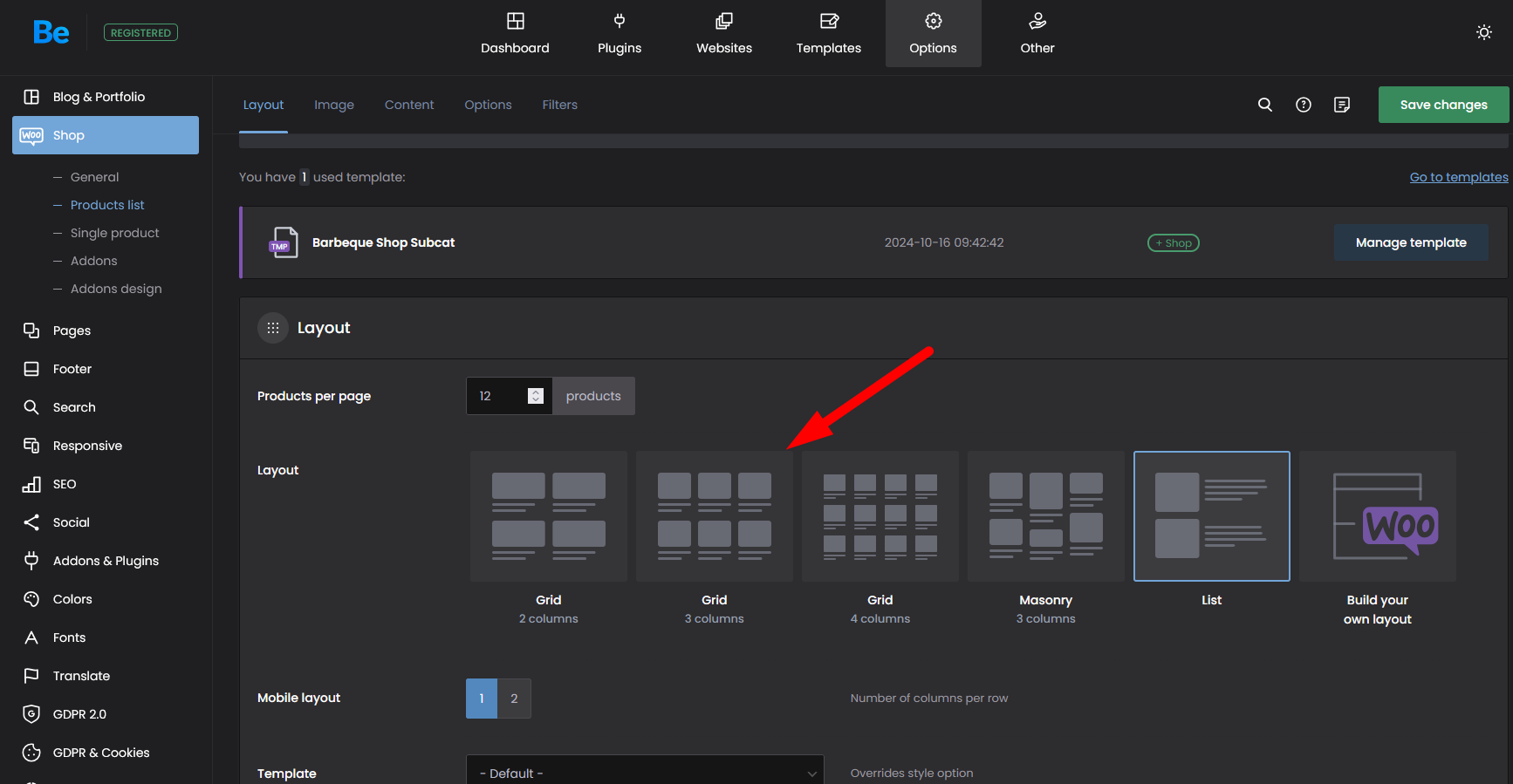1513x784 pixels.
Task: Select the Shop sidebar item
Action: click(x=106, y=135)
